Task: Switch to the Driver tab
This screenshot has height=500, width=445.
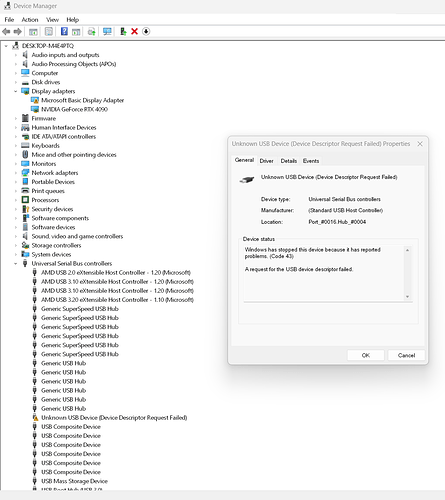Action: pyautogui.click(x=266, y=161)
